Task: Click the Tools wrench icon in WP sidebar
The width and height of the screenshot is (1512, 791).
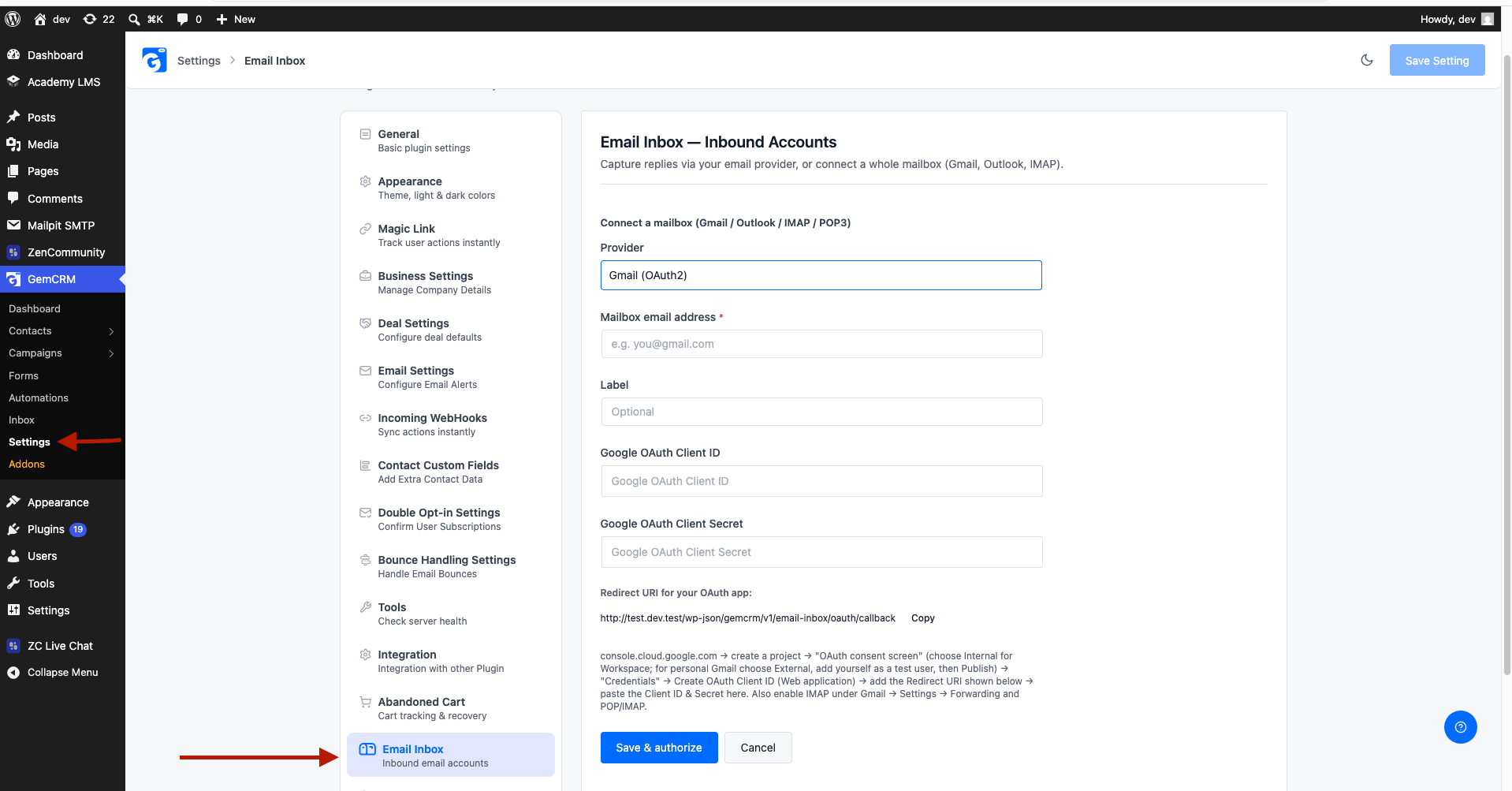Action: [13, 584]
